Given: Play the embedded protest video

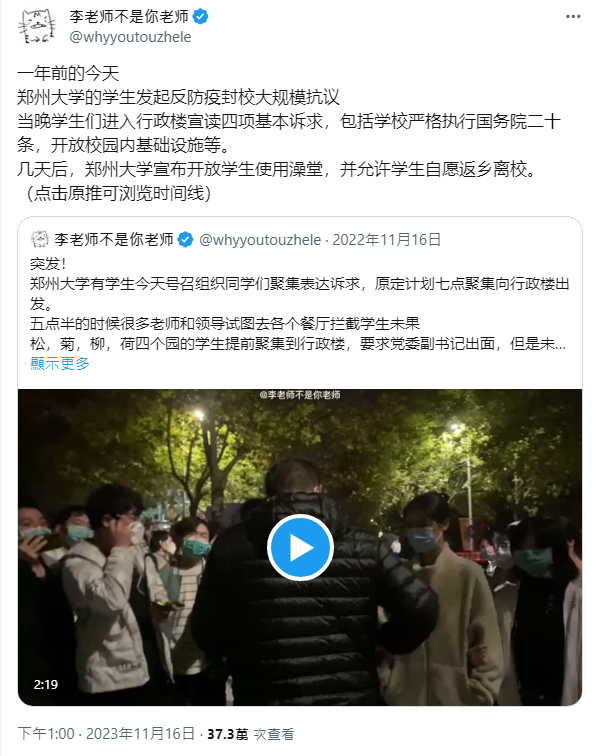Looking at the screenshot, I should tap(300, 547).
